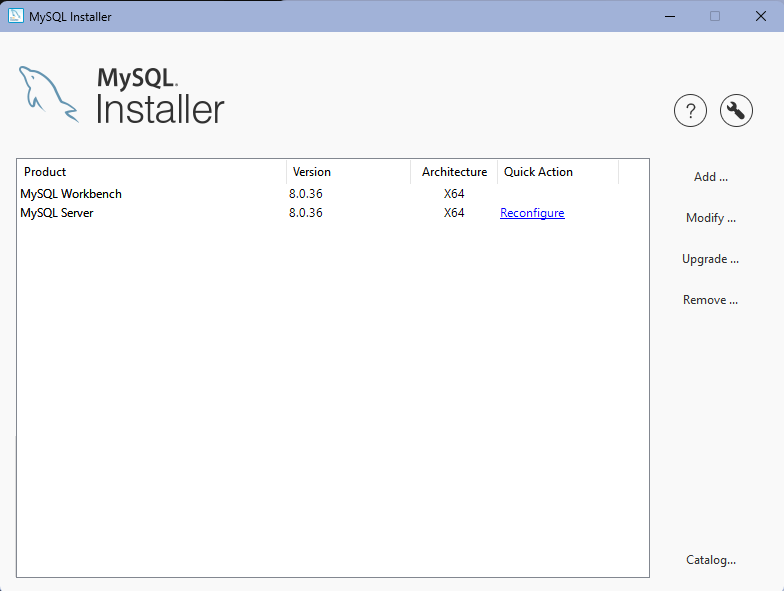Click X64 architecture of MySQL Workbench

[454, 194]
